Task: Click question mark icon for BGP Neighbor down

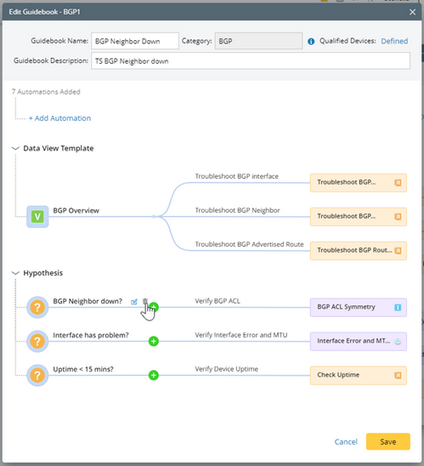Action: [37, 307]
